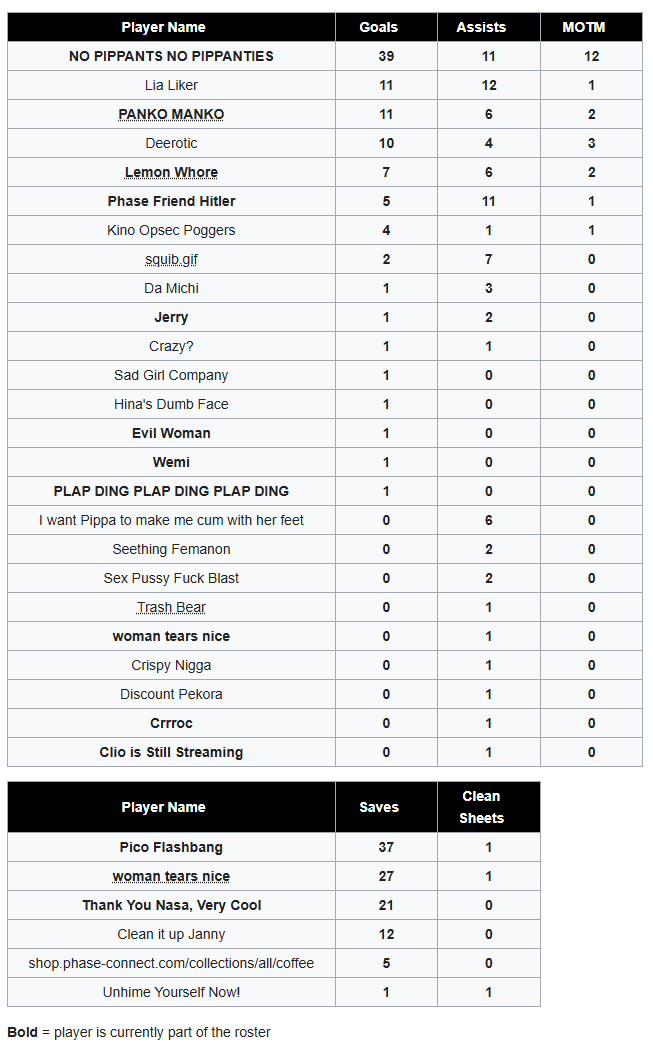Image resolution: width=653 pixels, height=1048 pixels.
Task: Select the Pico Flashbang row
Action: pyautogui.click(x=274, y=847)
